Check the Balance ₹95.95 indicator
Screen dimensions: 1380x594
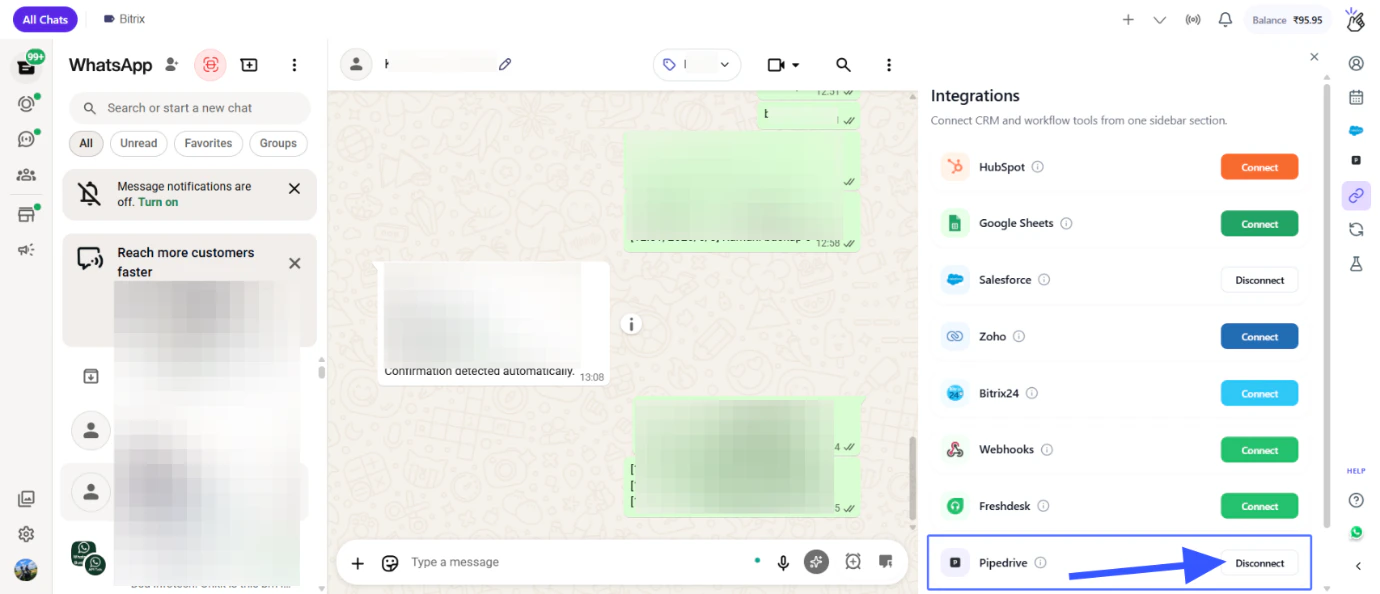1288,20
